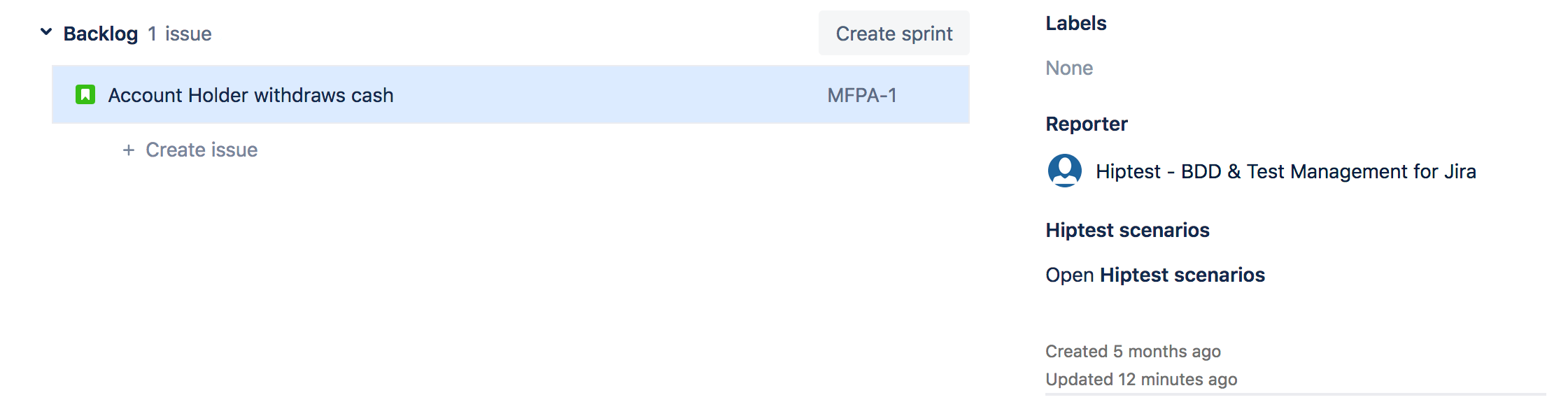
Task: Click the divider line below Updated timestamp
Action: tap(1296, 394)
